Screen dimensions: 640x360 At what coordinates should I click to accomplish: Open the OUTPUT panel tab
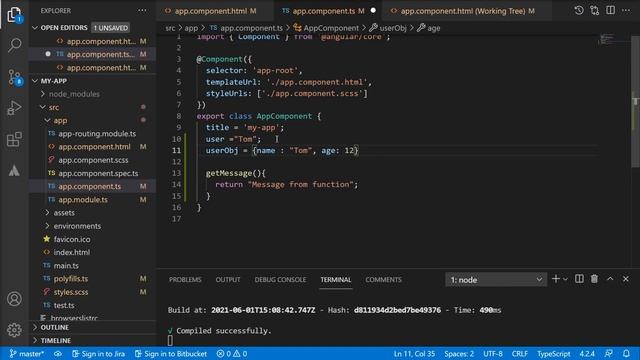pos(228,280)
